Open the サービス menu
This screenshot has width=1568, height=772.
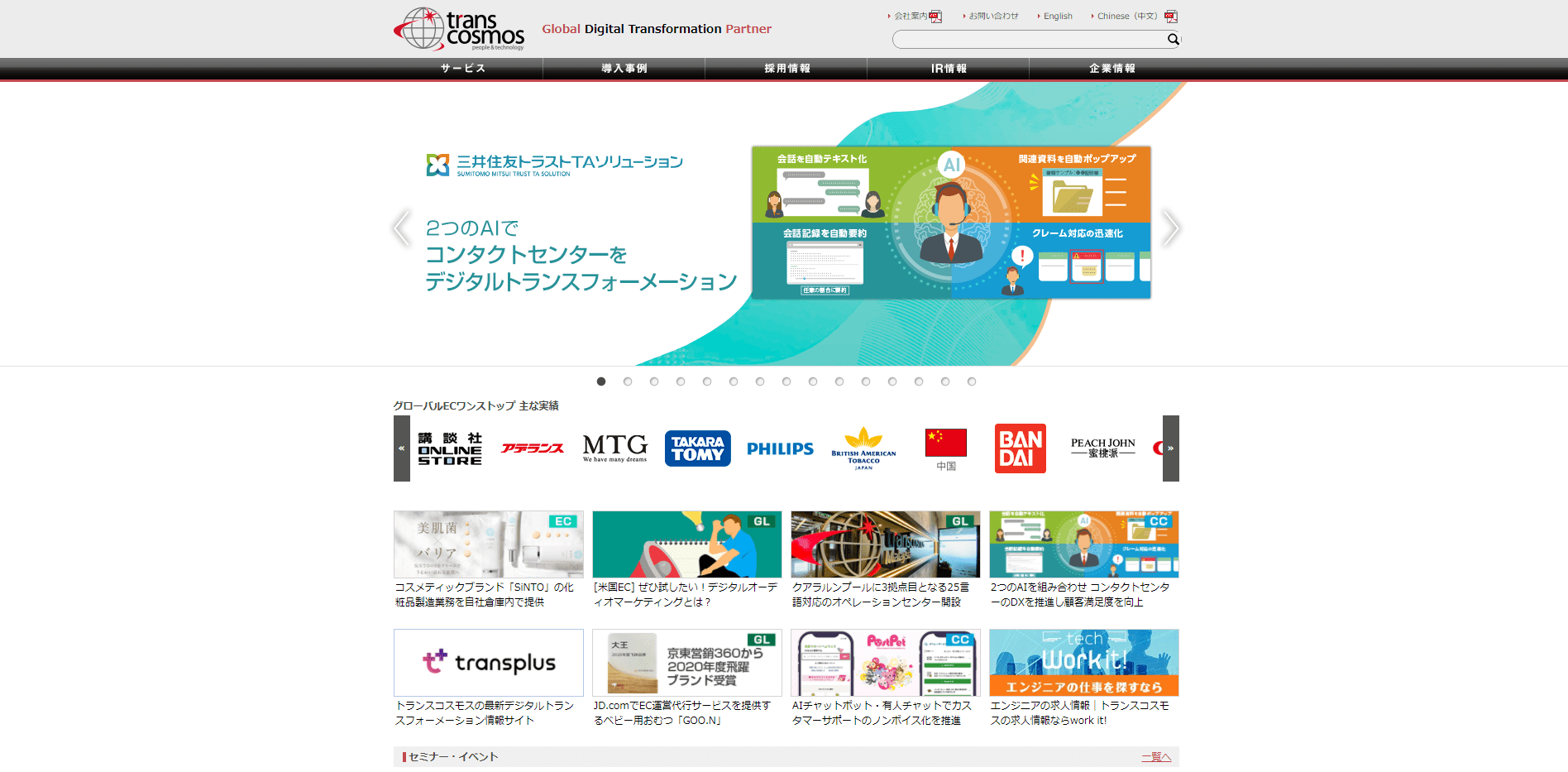tap(462, 69)
